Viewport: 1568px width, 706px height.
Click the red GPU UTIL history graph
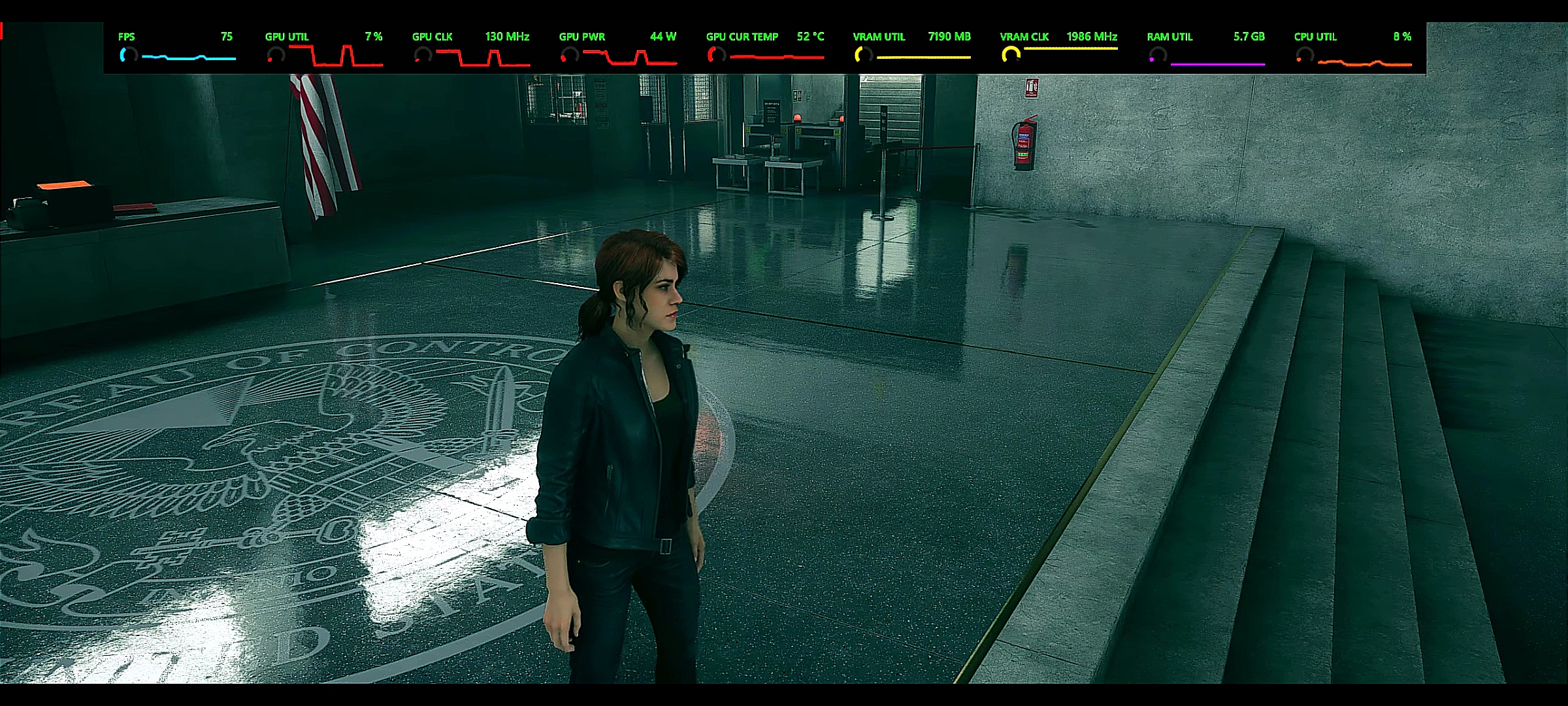point(336,56)
